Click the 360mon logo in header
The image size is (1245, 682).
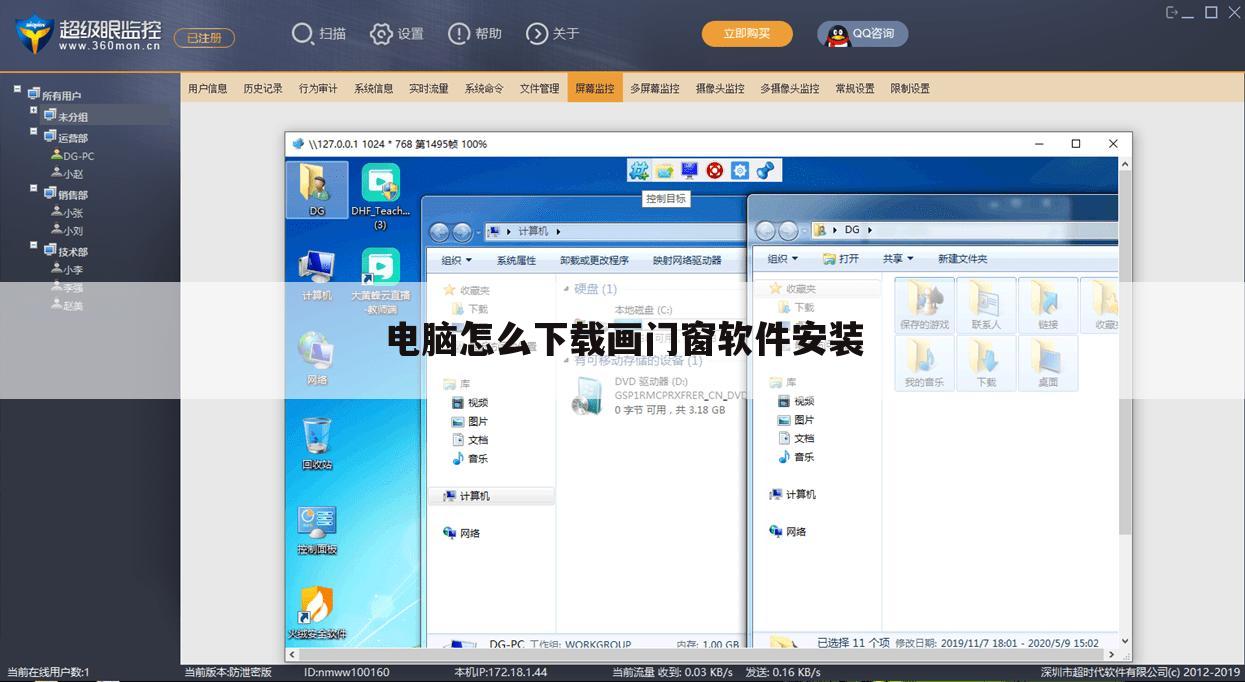37,33
